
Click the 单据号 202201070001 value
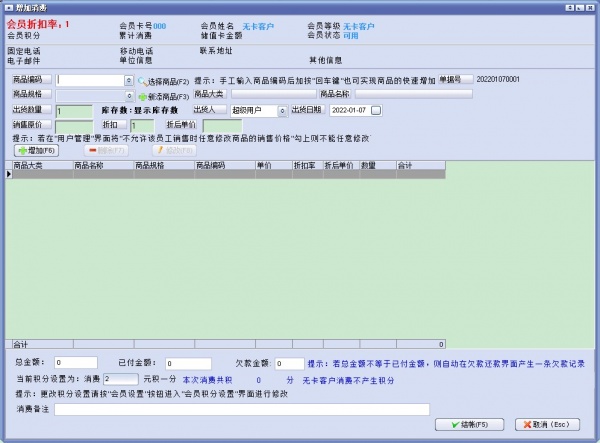[x=498, y=79]
